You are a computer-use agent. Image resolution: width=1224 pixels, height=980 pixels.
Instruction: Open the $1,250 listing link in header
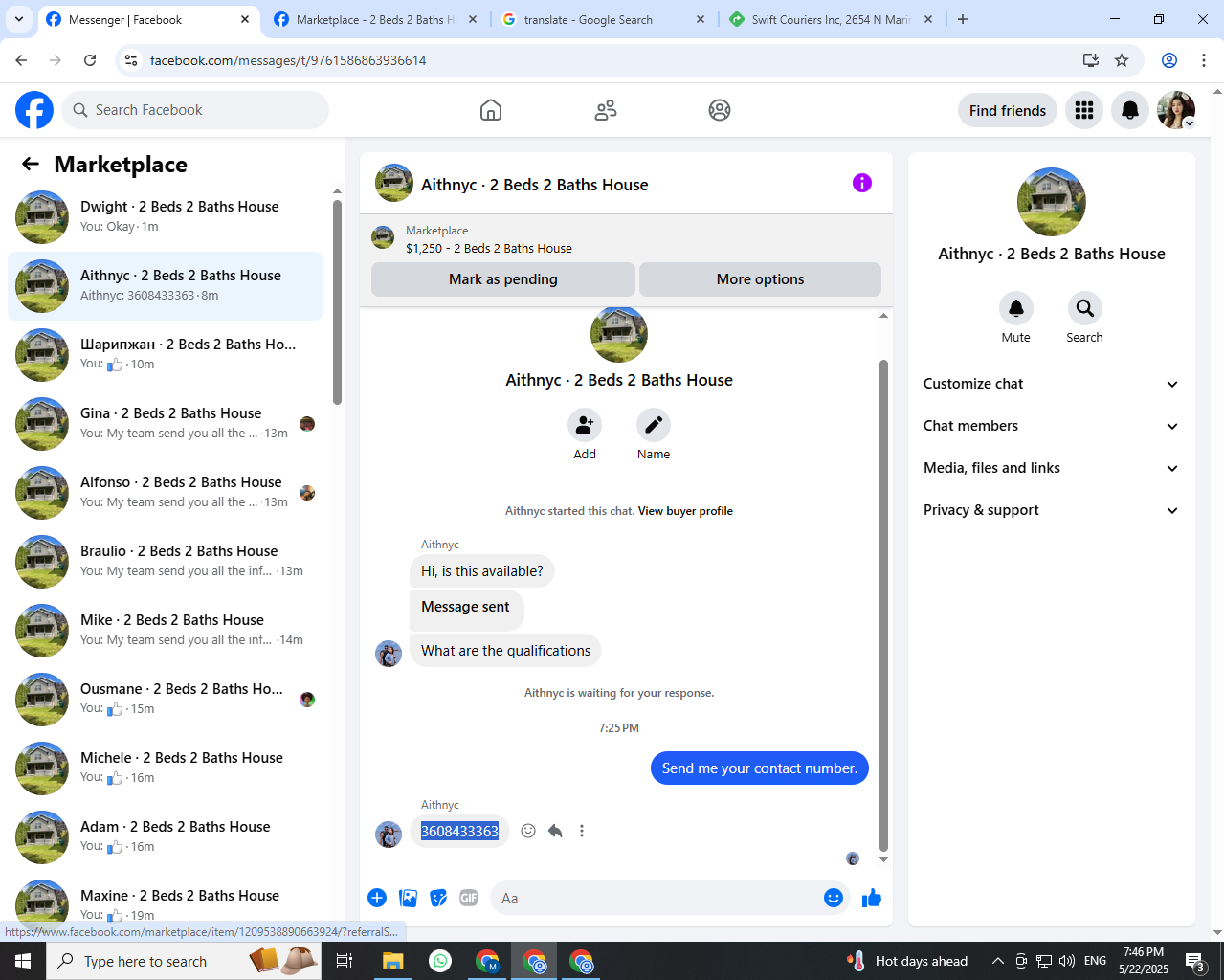click(489, 248)
